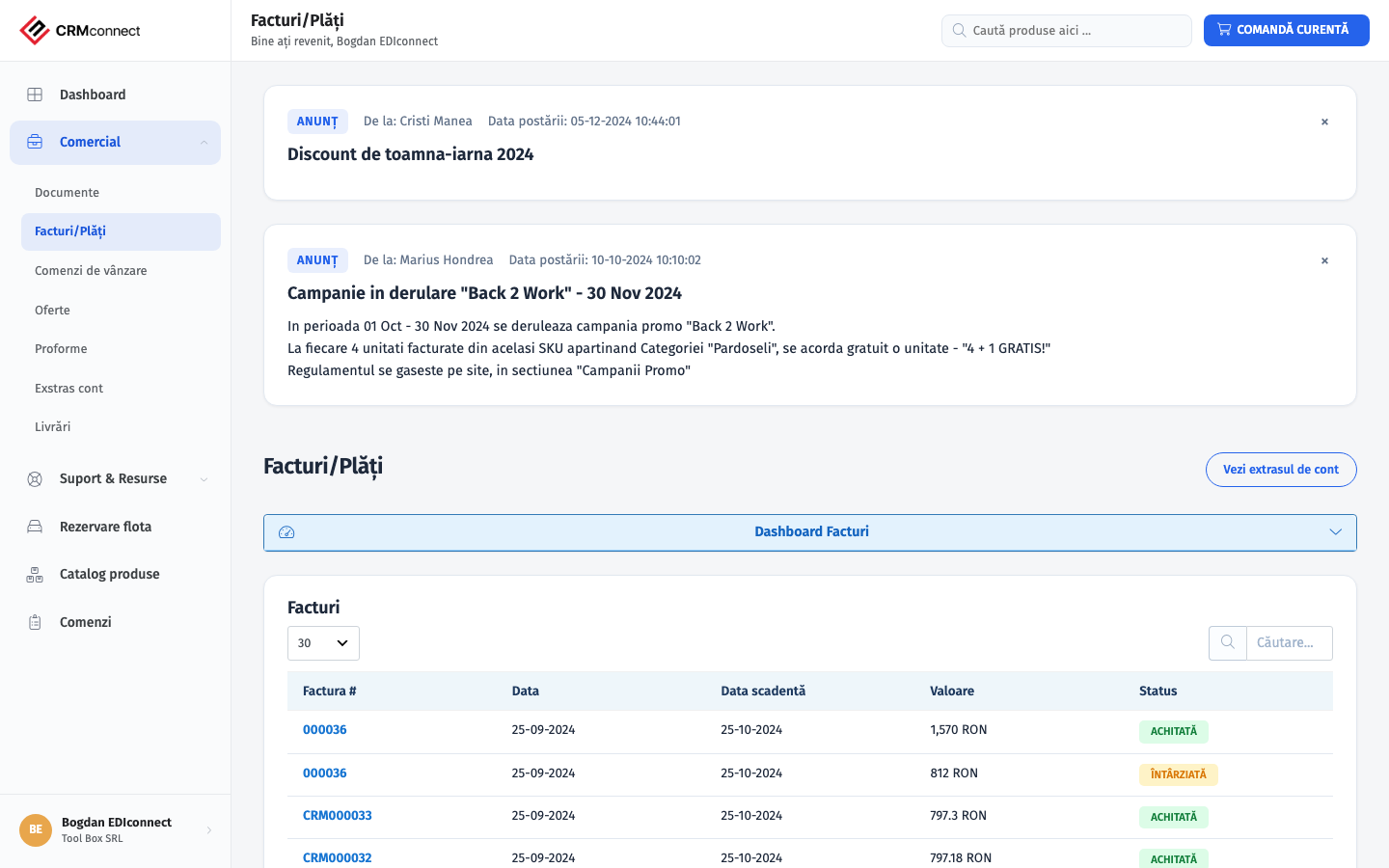Click the BE user avatar
The height and width of the screenshot is (868, 1389).
tap(36, 829)
